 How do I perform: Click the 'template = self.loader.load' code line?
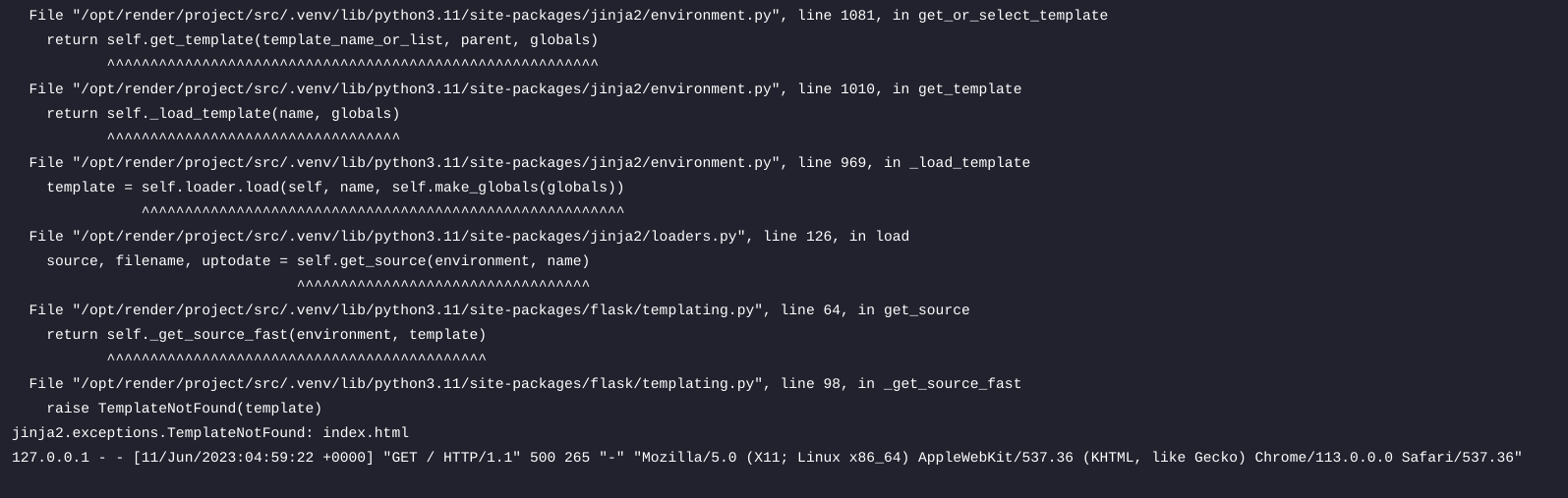[x=335, y=188]
